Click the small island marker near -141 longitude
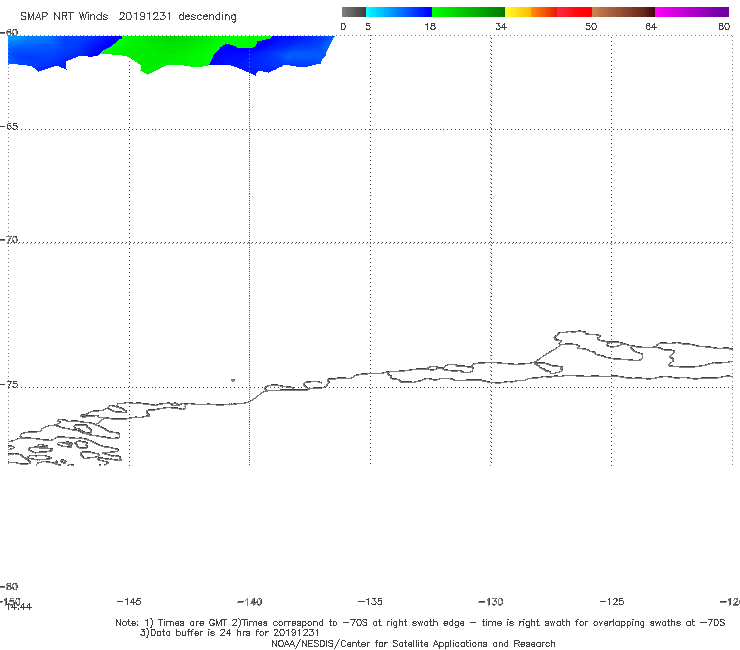740x650 pixels. click(x=233, y=380)
